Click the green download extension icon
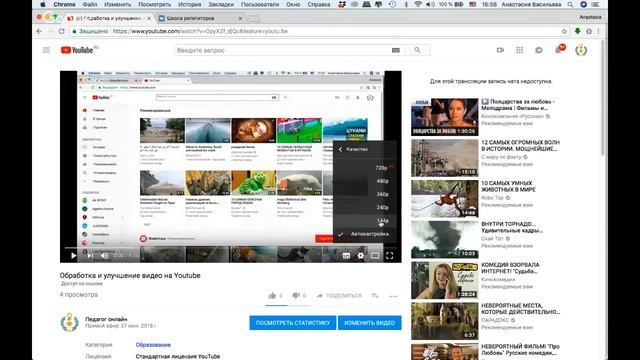Screen dimensions: 640x360 [x=577, y=31]
